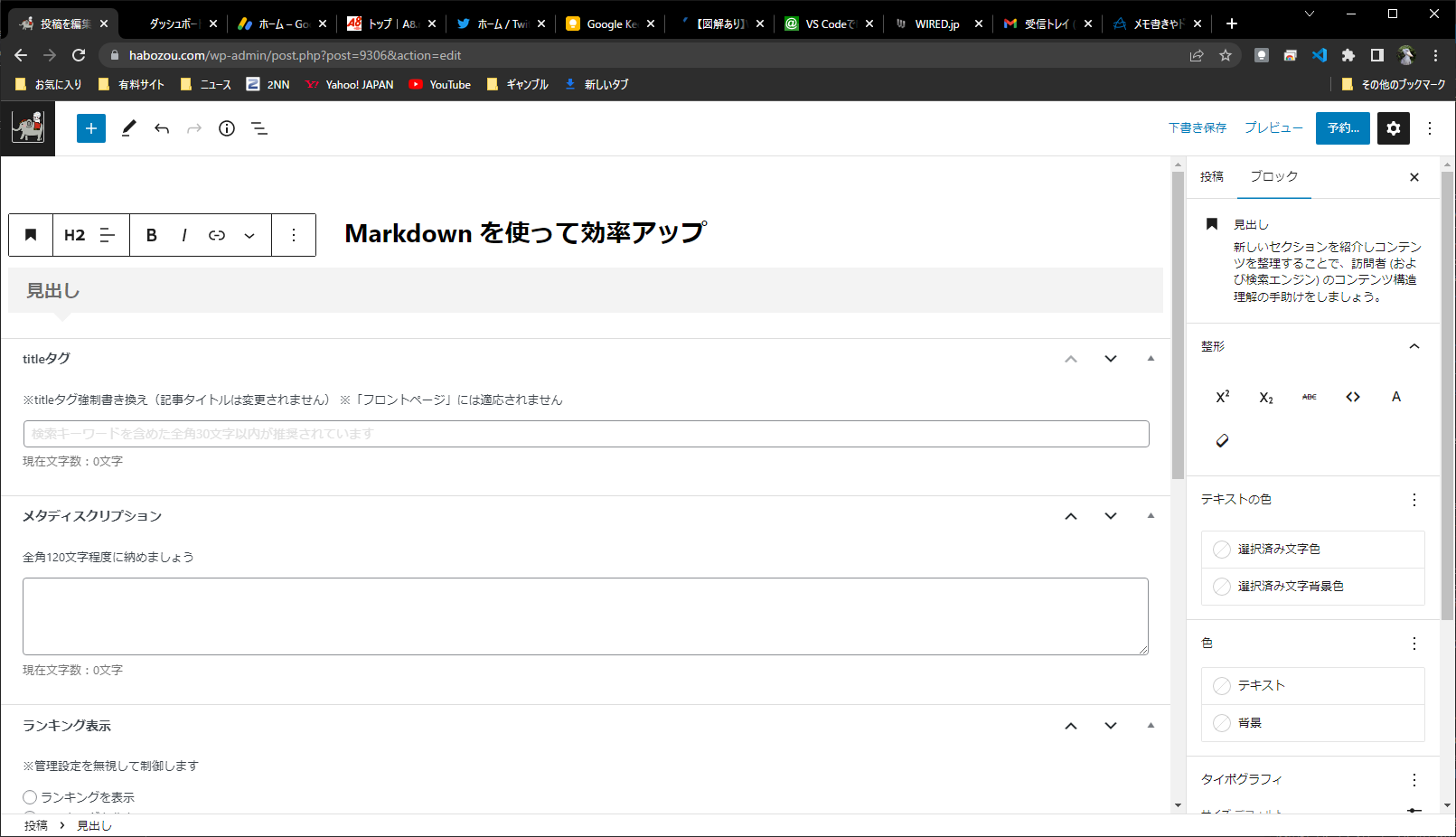Select the ブロック sidebar tab

point(1273,176)
